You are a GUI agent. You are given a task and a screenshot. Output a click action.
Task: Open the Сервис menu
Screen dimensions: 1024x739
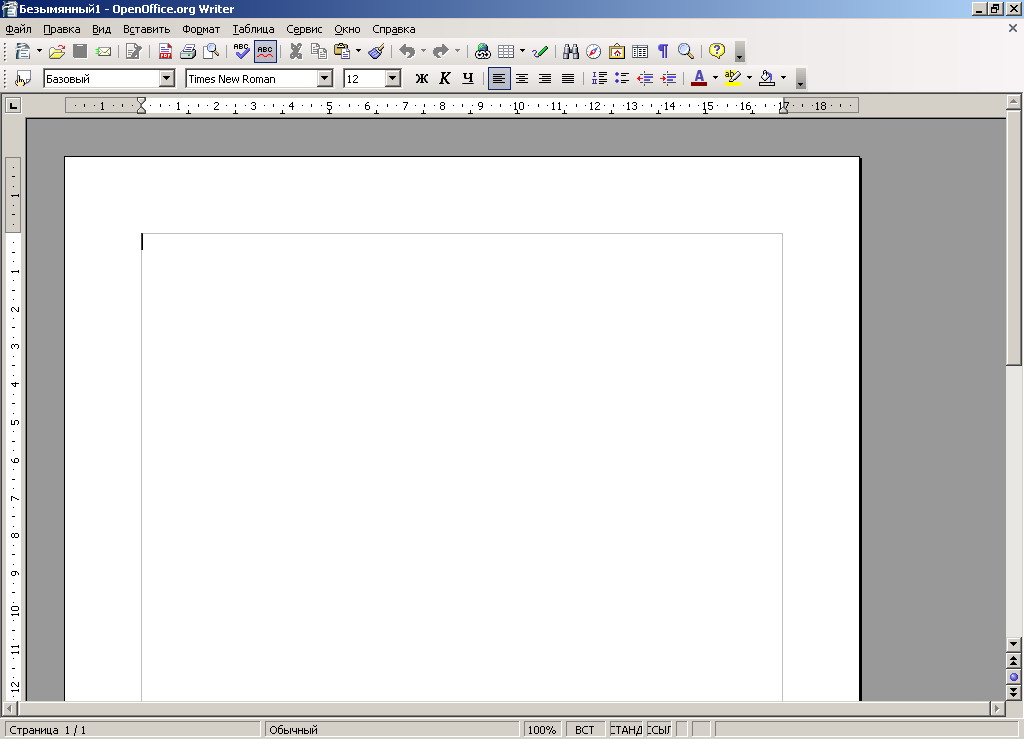tap(304, 29)
